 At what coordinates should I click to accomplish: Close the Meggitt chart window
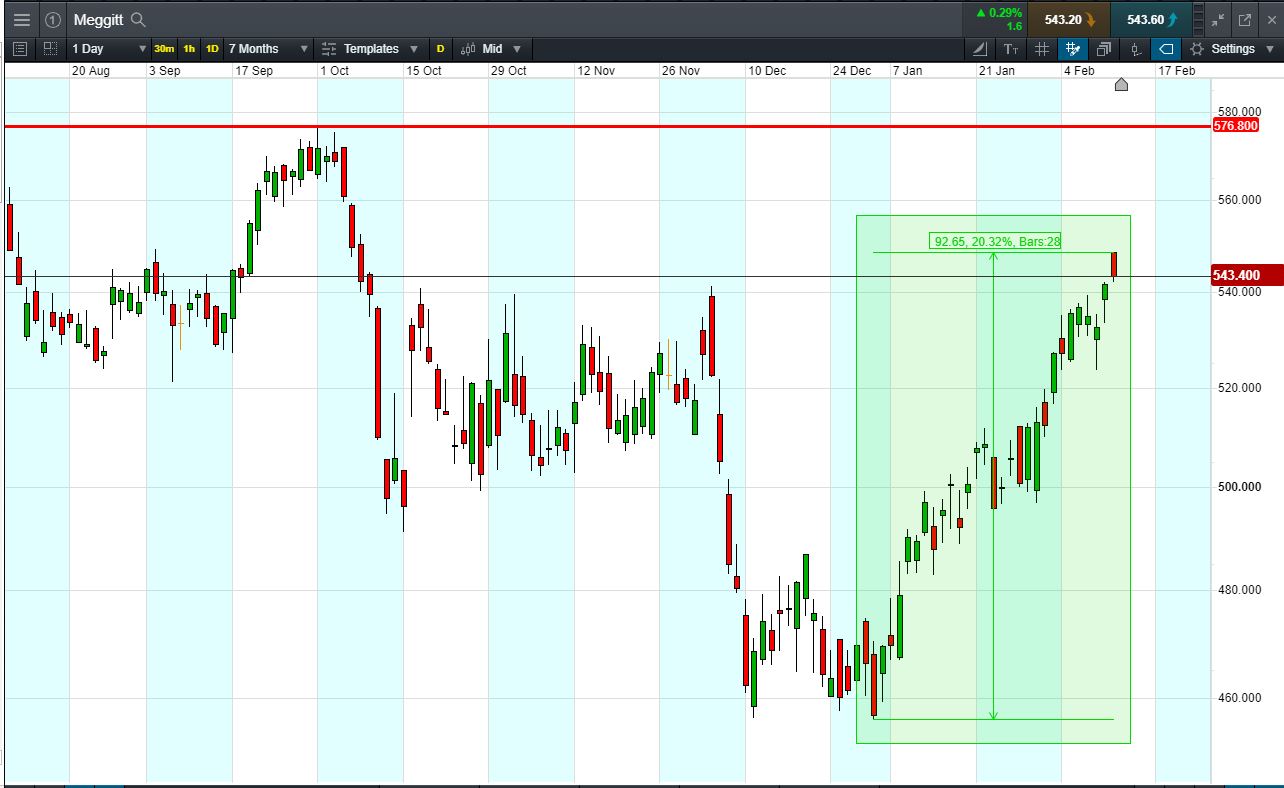coord(1271,19)
